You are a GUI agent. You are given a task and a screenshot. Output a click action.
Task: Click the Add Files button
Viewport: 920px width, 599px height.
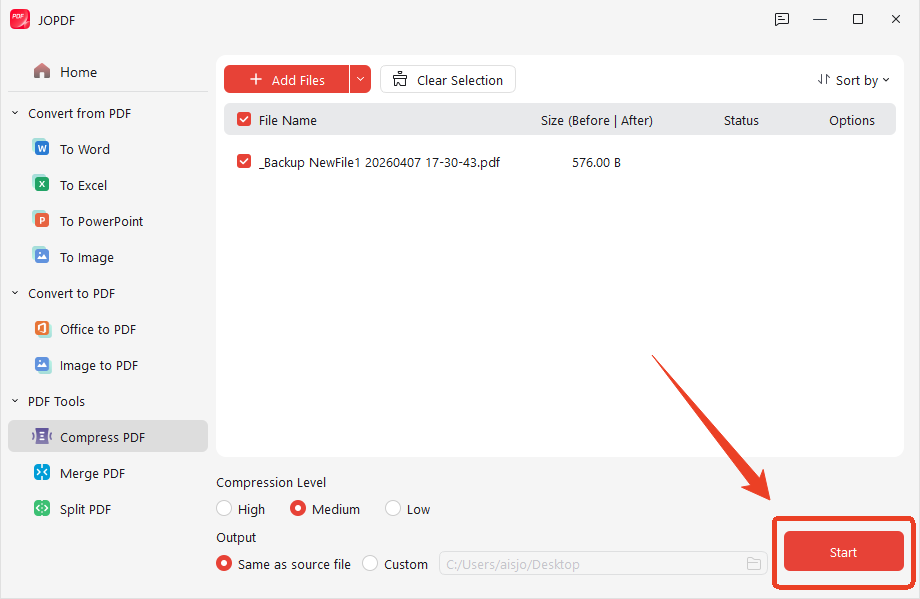286,79
